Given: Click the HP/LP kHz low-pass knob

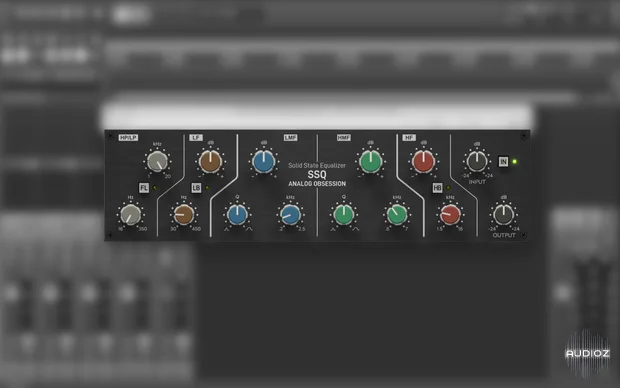Looking at the screenshot, I should pos(157,161).
